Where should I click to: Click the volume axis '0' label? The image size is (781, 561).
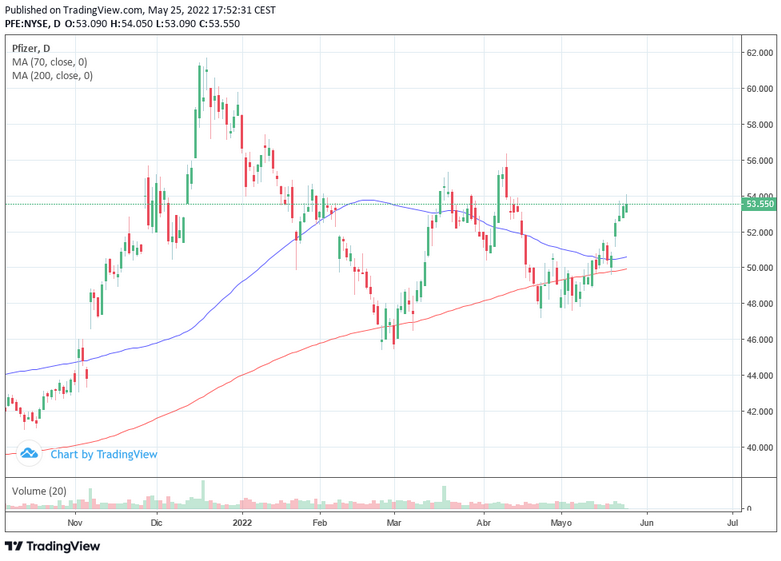click(x=749, y=509)
